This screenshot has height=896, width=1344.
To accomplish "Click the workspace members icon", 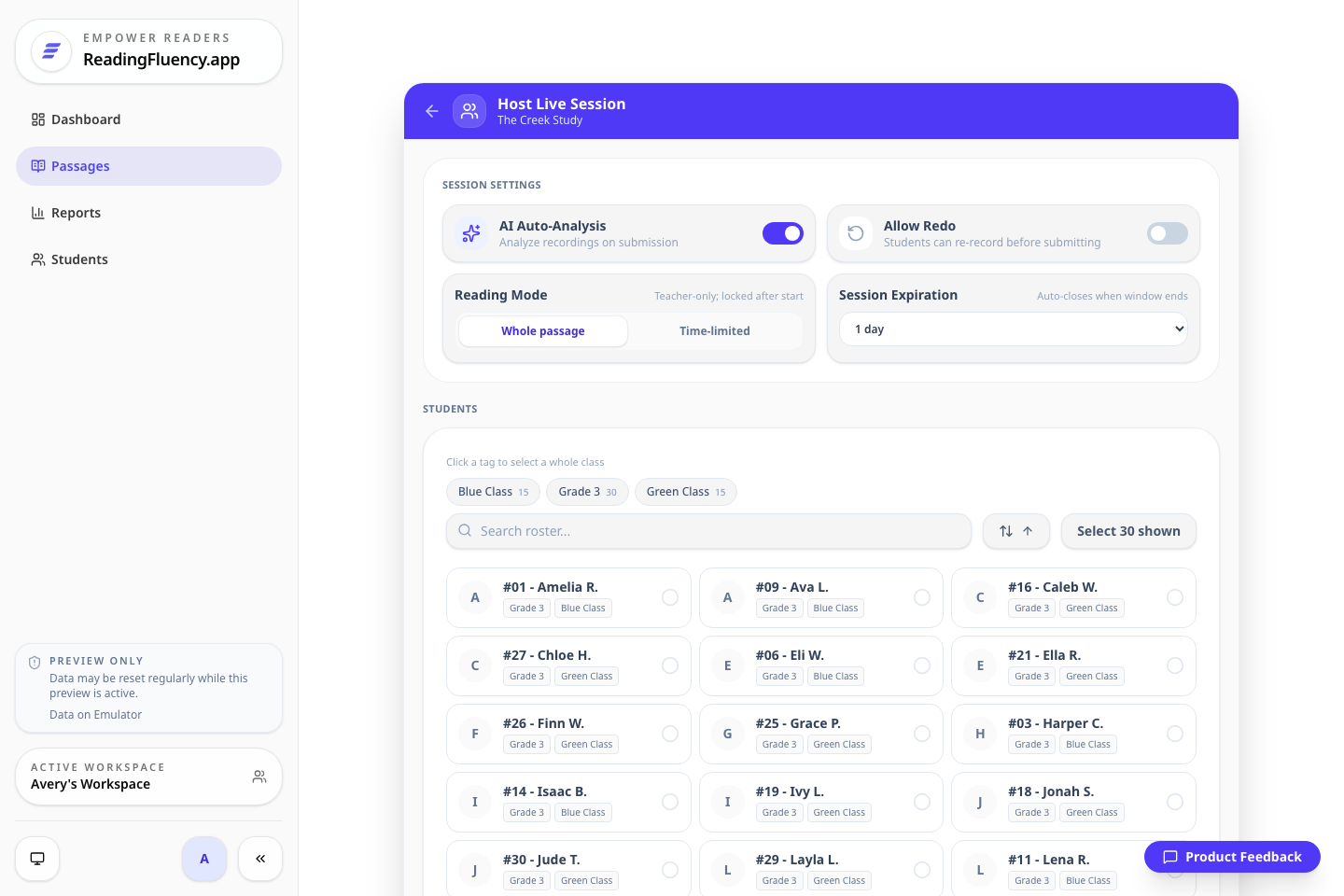I will (259, 777).
